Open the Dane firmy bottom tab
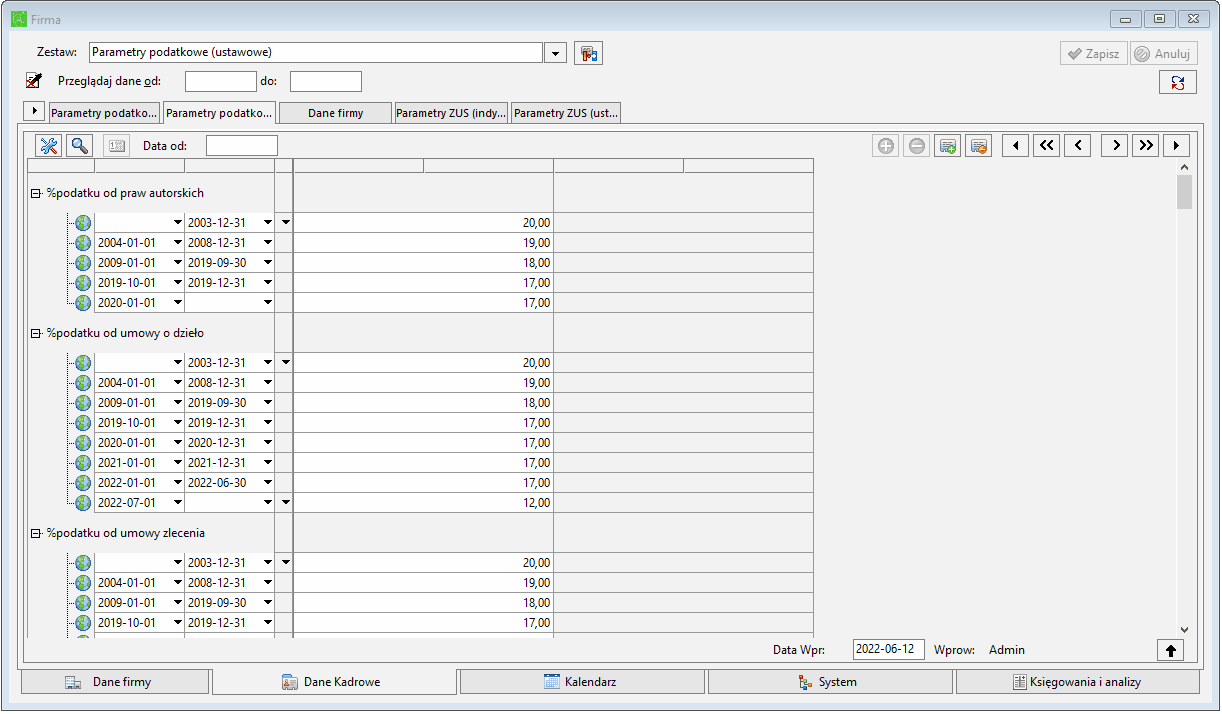The height and width of the screenshot is (714, 1222). (x=115, y=682)
